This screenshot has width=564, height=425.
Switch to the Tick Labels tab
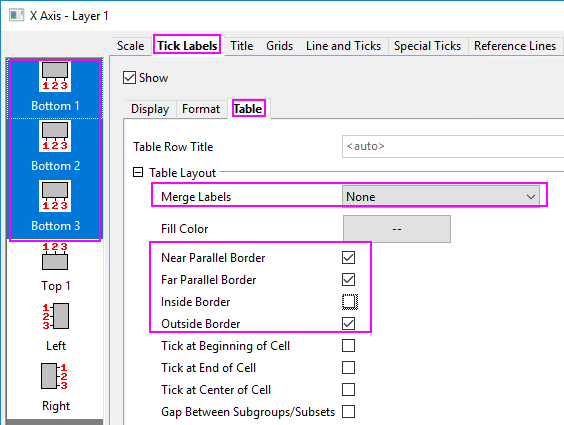click(187, 46)
